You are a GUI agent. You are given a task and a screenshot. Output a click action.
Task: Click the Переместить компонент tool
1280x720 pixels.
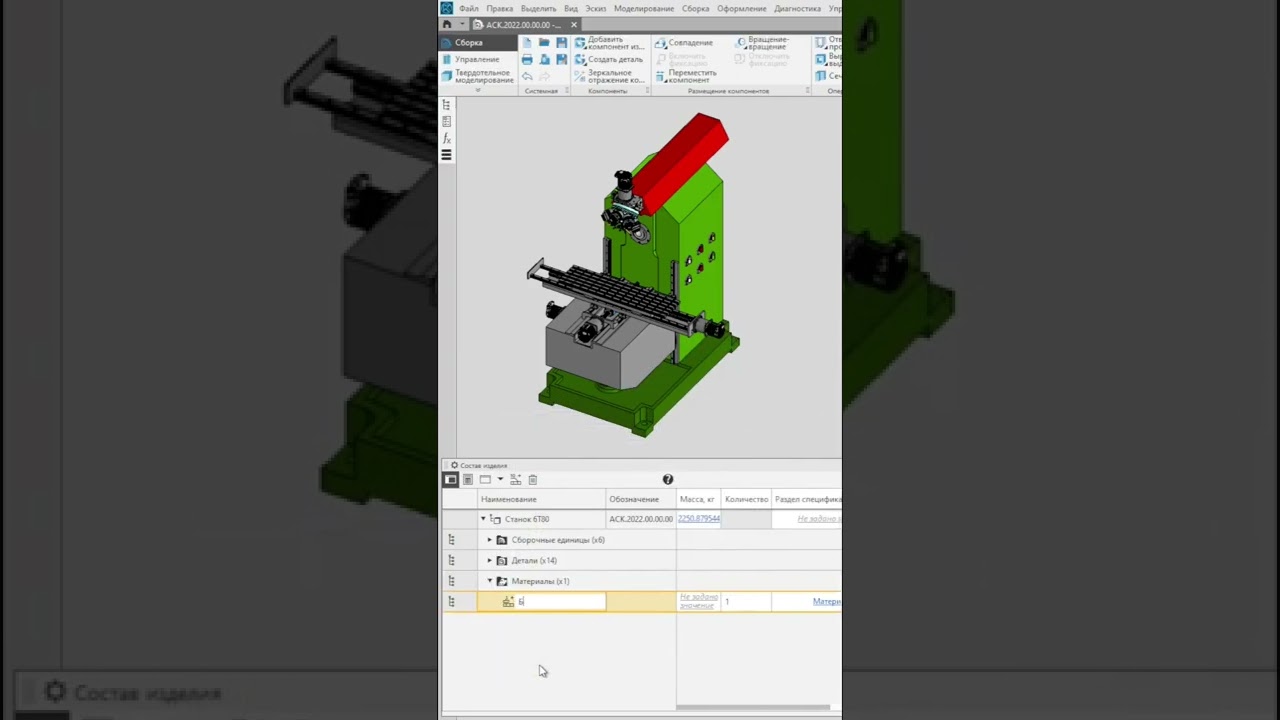[686, 76]
